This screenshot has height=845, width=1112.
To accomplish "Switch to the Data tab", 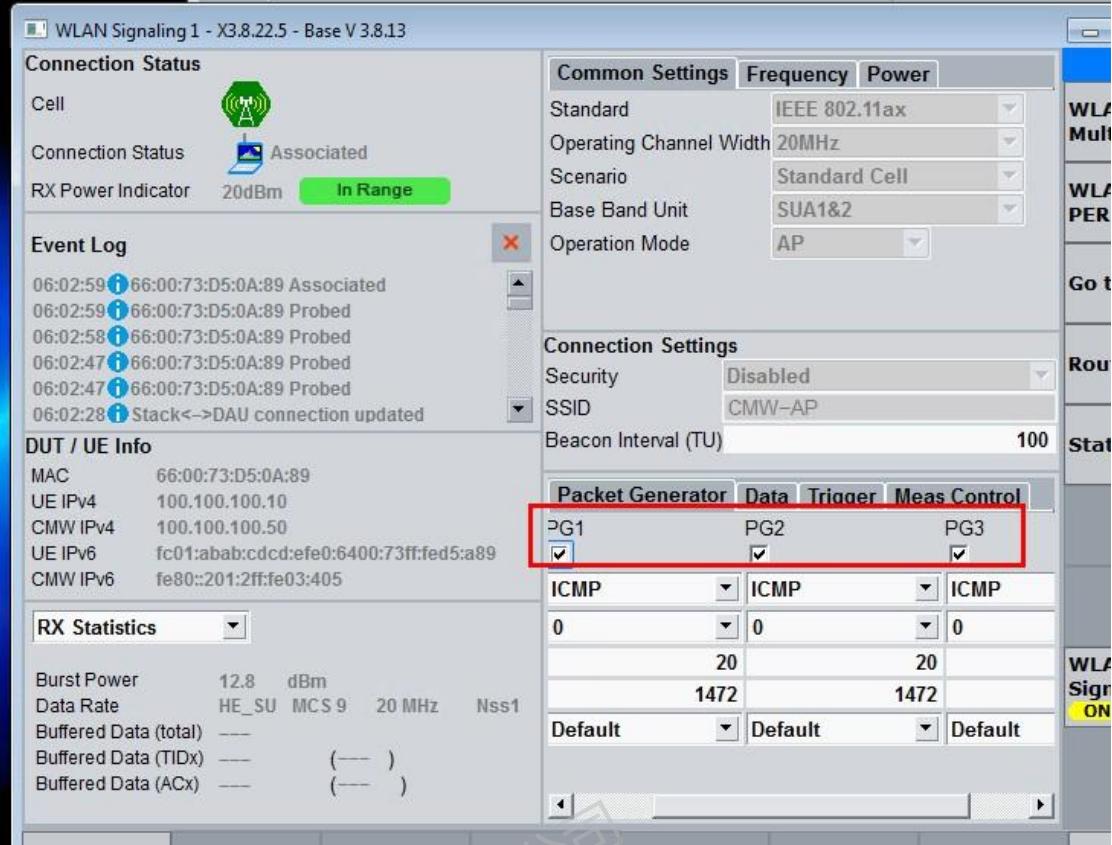I will [x=767, y=496].
